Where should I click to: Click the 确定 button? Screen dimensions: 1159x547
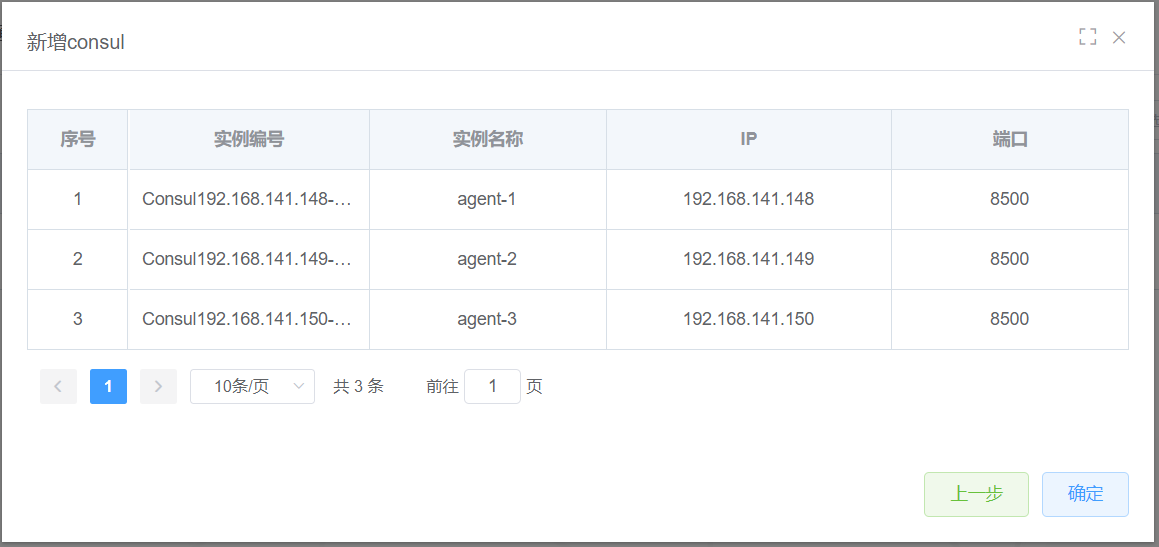point(1085,494)
